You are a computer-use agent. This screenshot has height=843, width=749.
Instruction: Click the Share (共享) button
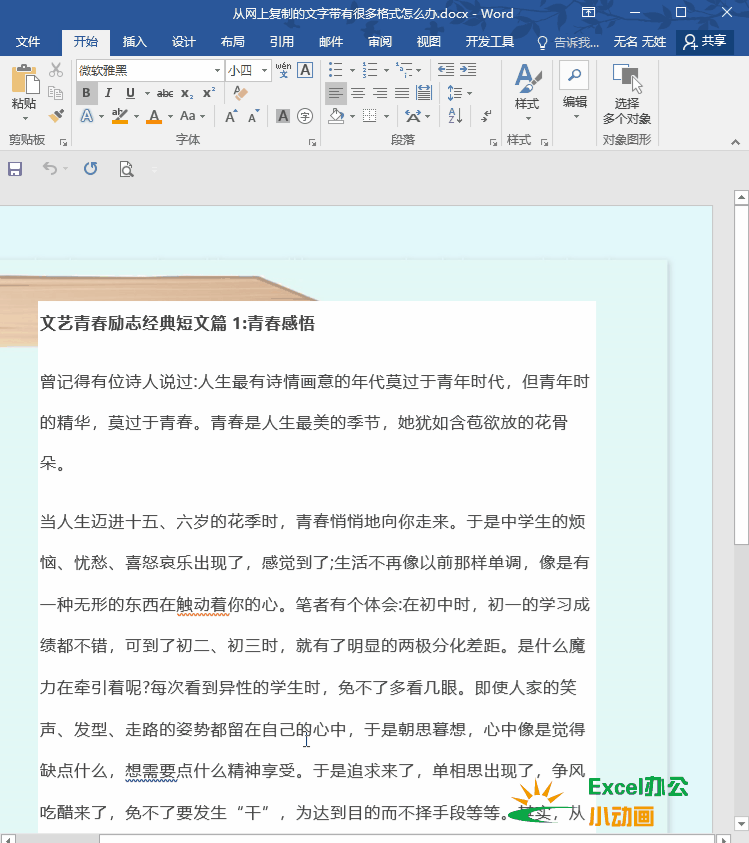coord(705,42)
